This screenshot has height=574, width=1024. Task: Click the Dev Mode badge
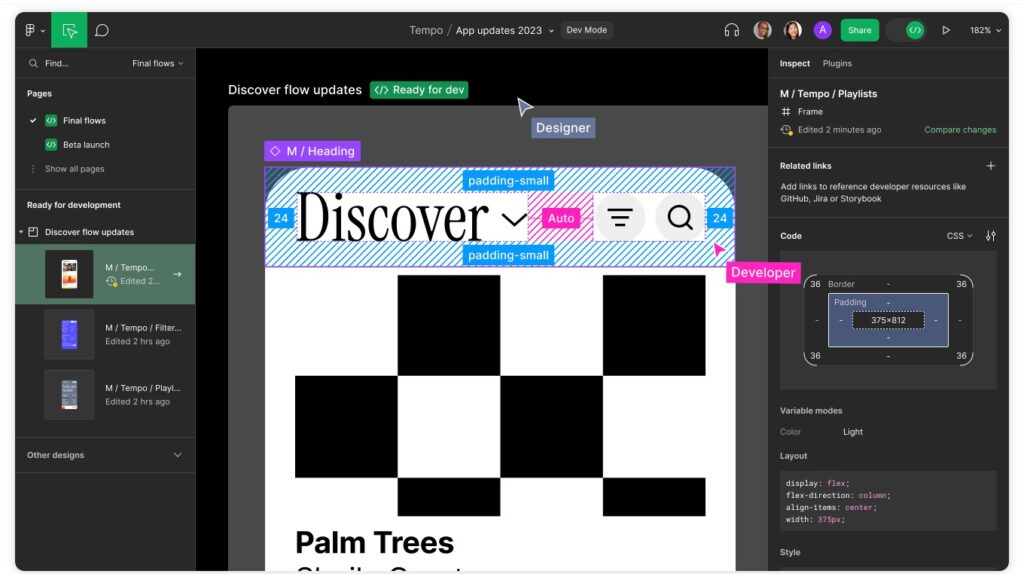tap(586, 30)
